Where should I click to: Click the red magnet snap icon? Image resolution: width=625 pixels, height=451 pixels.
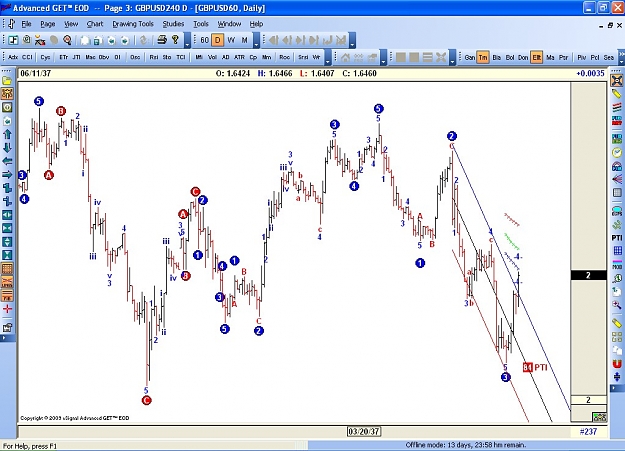[617, 364]
